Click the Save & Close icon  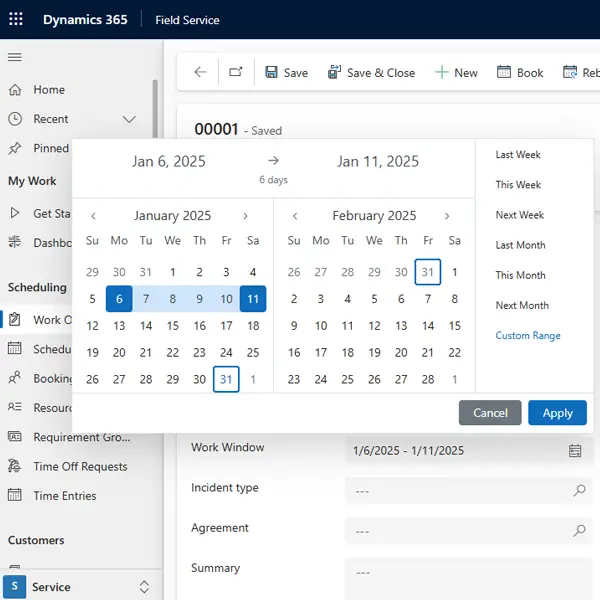[x=334, y=72]
